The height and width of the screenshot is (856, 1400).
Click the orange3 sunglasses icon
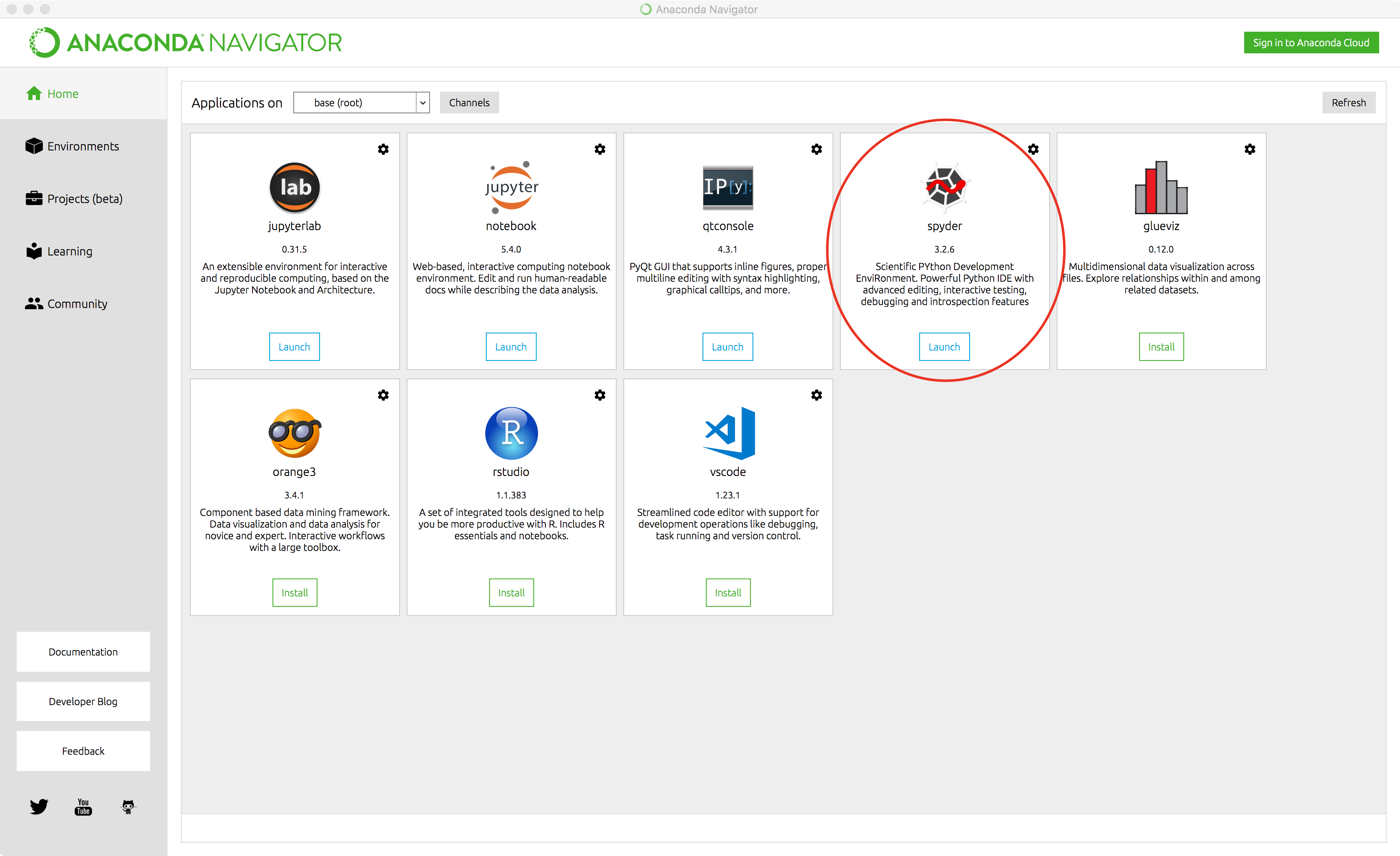click(294, 433)
